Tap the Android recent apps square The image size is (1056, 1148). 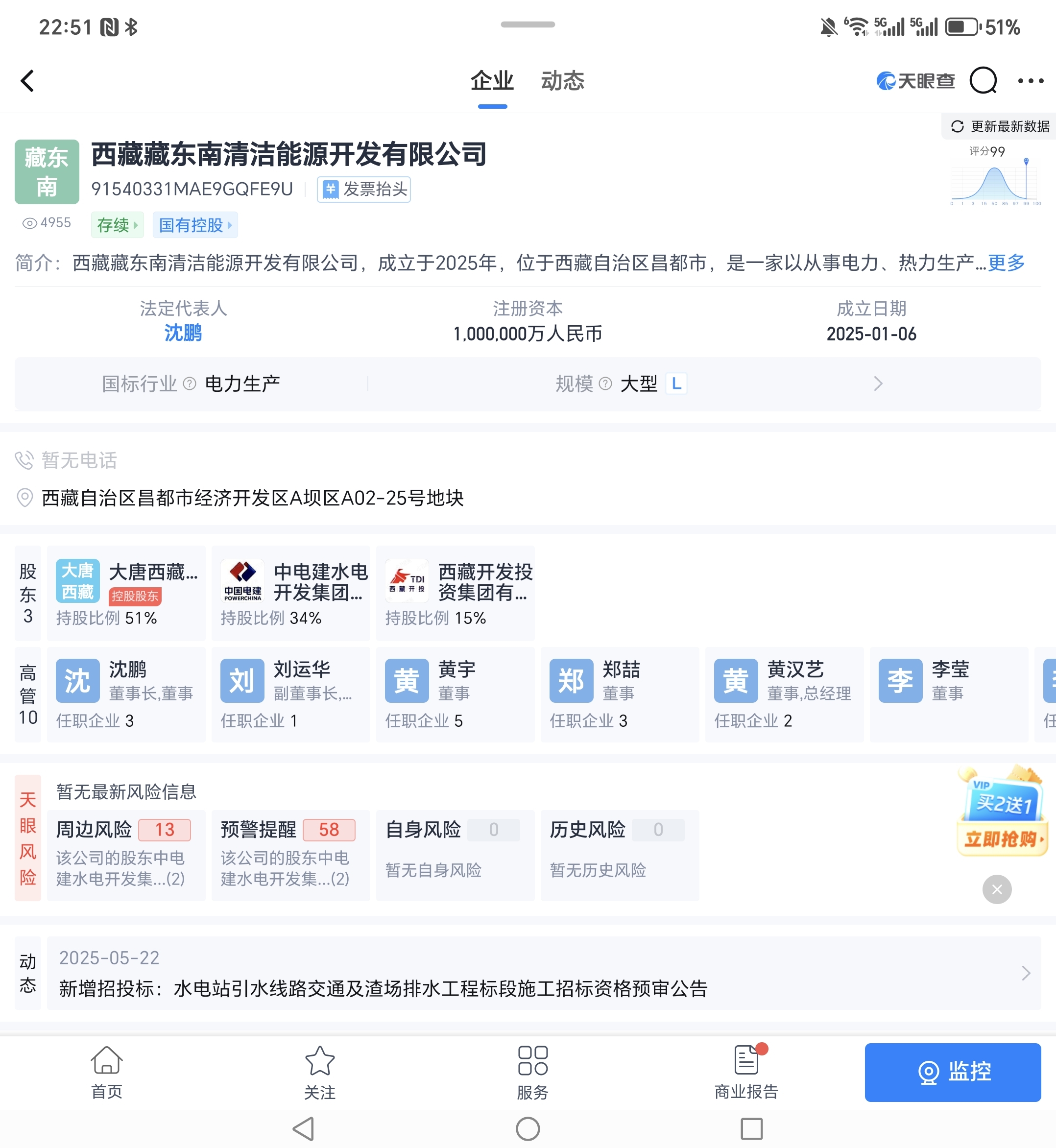751,1128
